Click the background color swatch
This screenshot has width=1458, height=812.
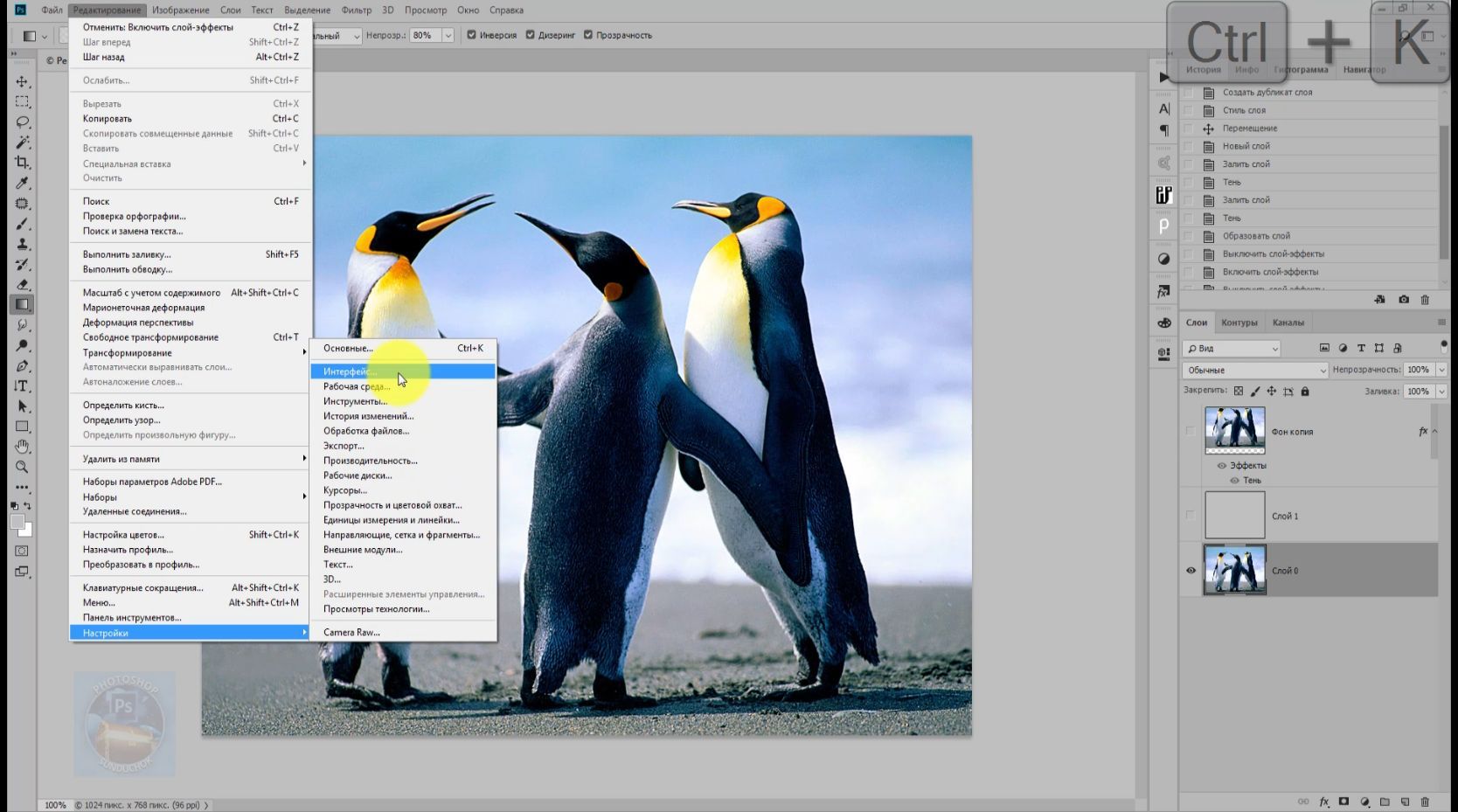pos(27,531)
